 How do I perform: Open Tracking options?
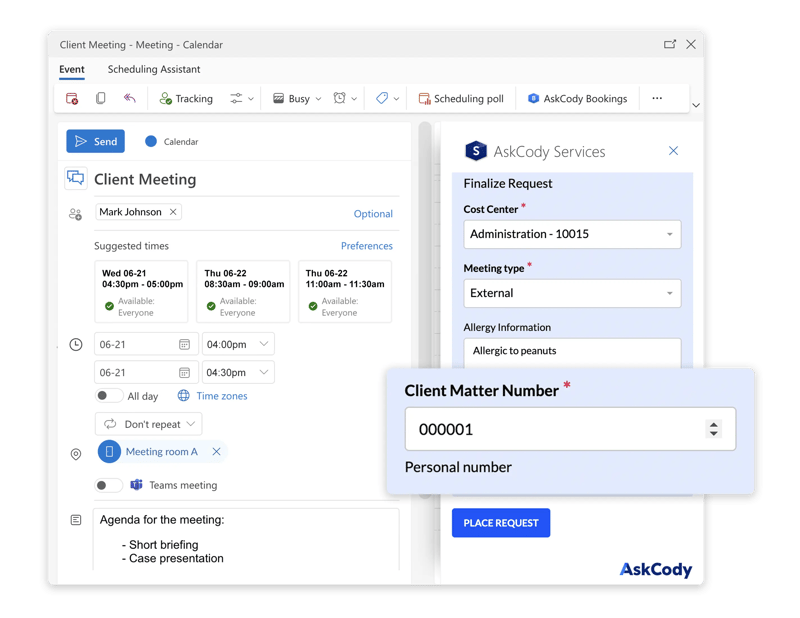186,98
